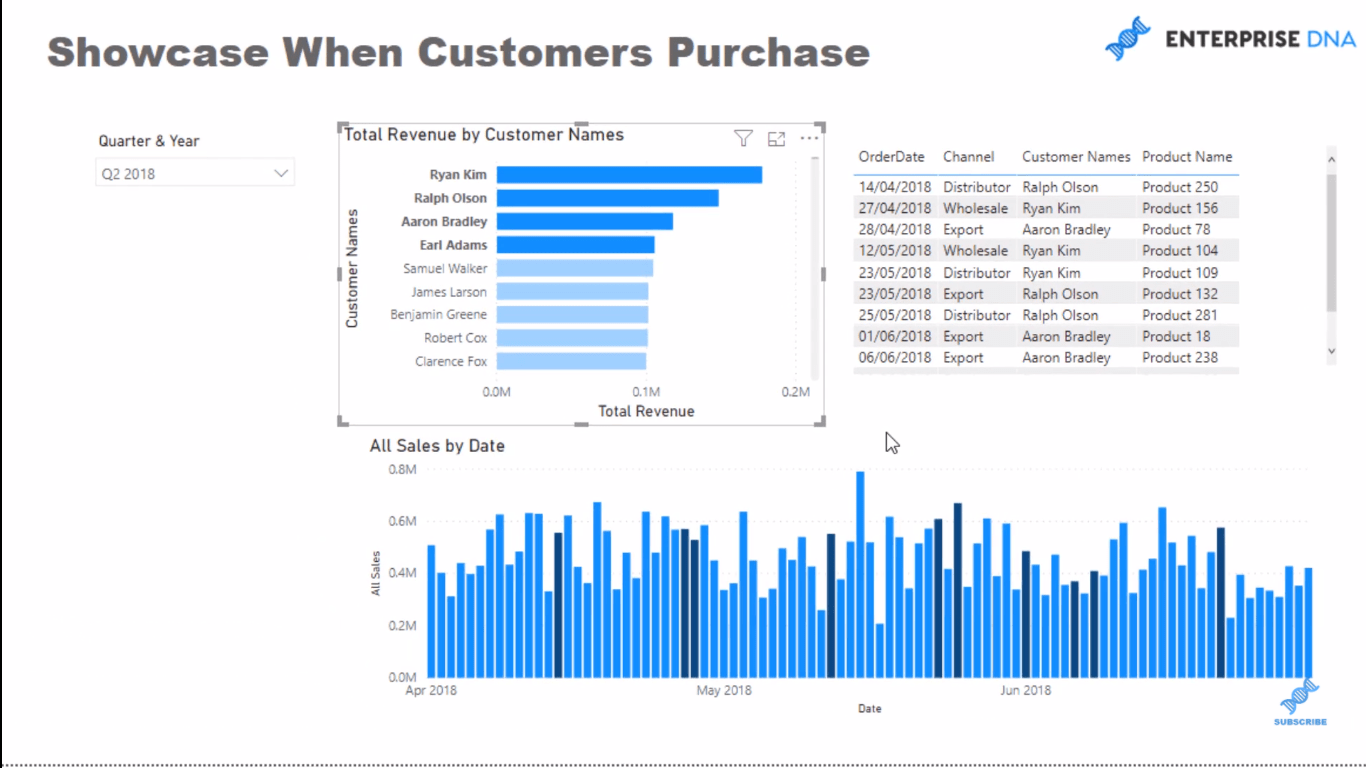
Task: Click the Product 238 cell
Action: pyautogui.click(x=1180, y=357)
